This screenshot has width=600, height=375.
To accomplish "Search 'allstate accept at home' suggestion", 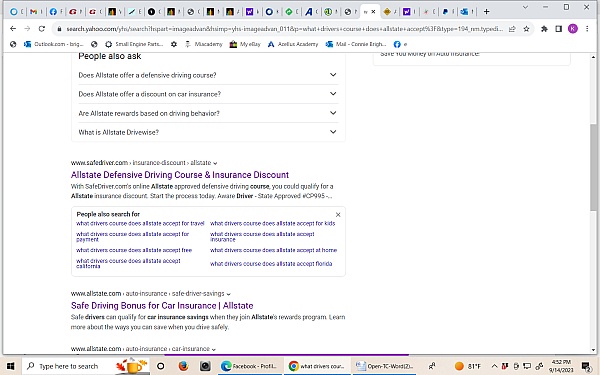I will (273, 250).
